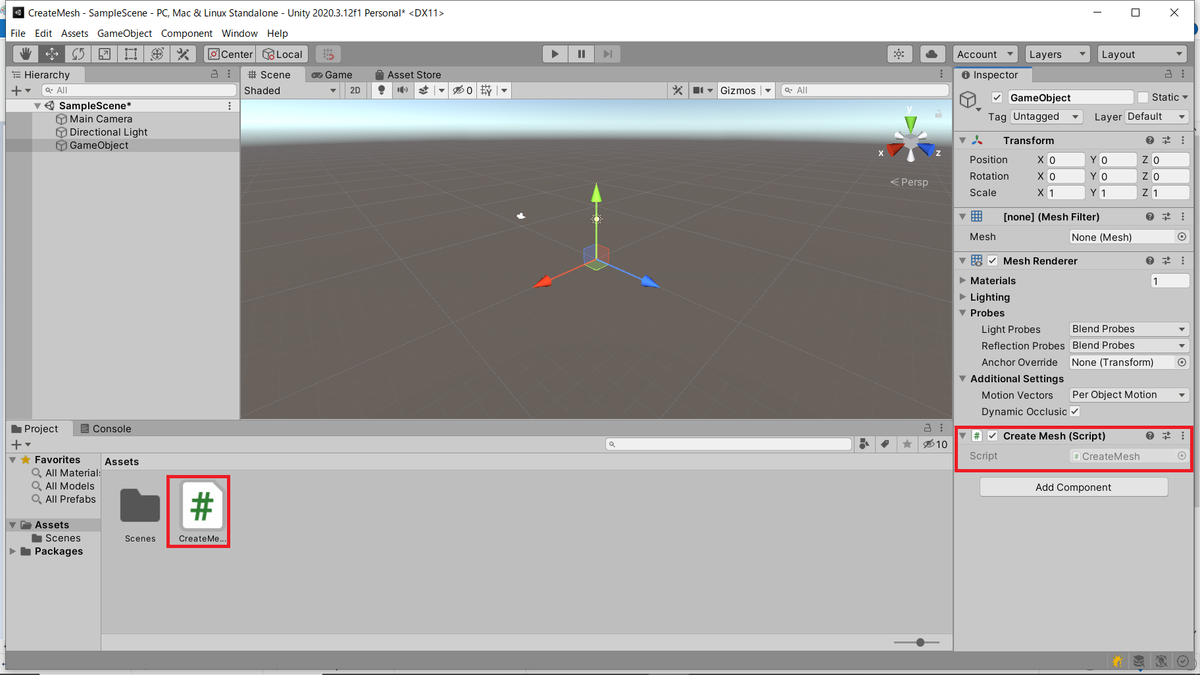Toggle scene audio speaker icon
Viewport: 1200px width, 675px height.
coord(402,90)
